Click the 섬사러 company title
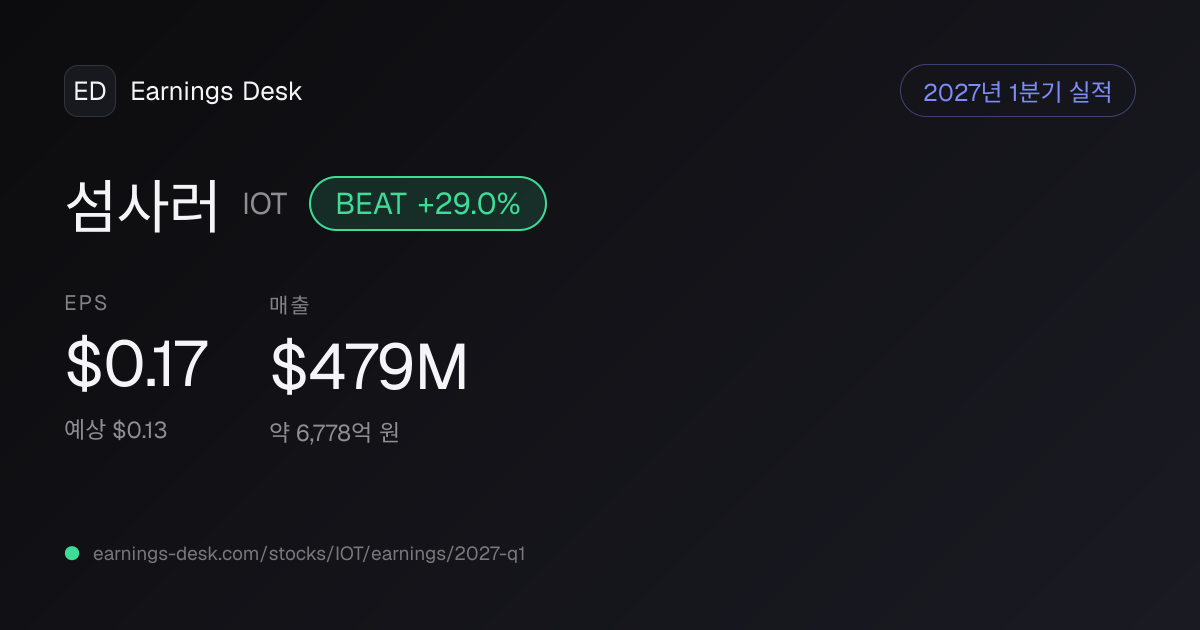 tap(142, 205)
